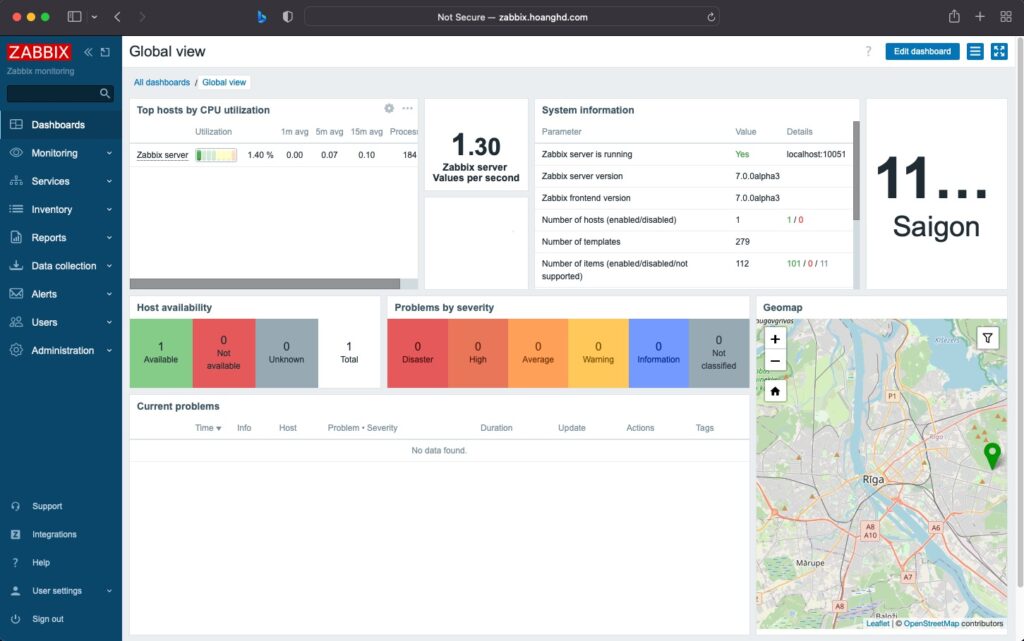Reload the page in Safari
The image size is (1024, 641).
pyautogui.click(x=711, y=18)
